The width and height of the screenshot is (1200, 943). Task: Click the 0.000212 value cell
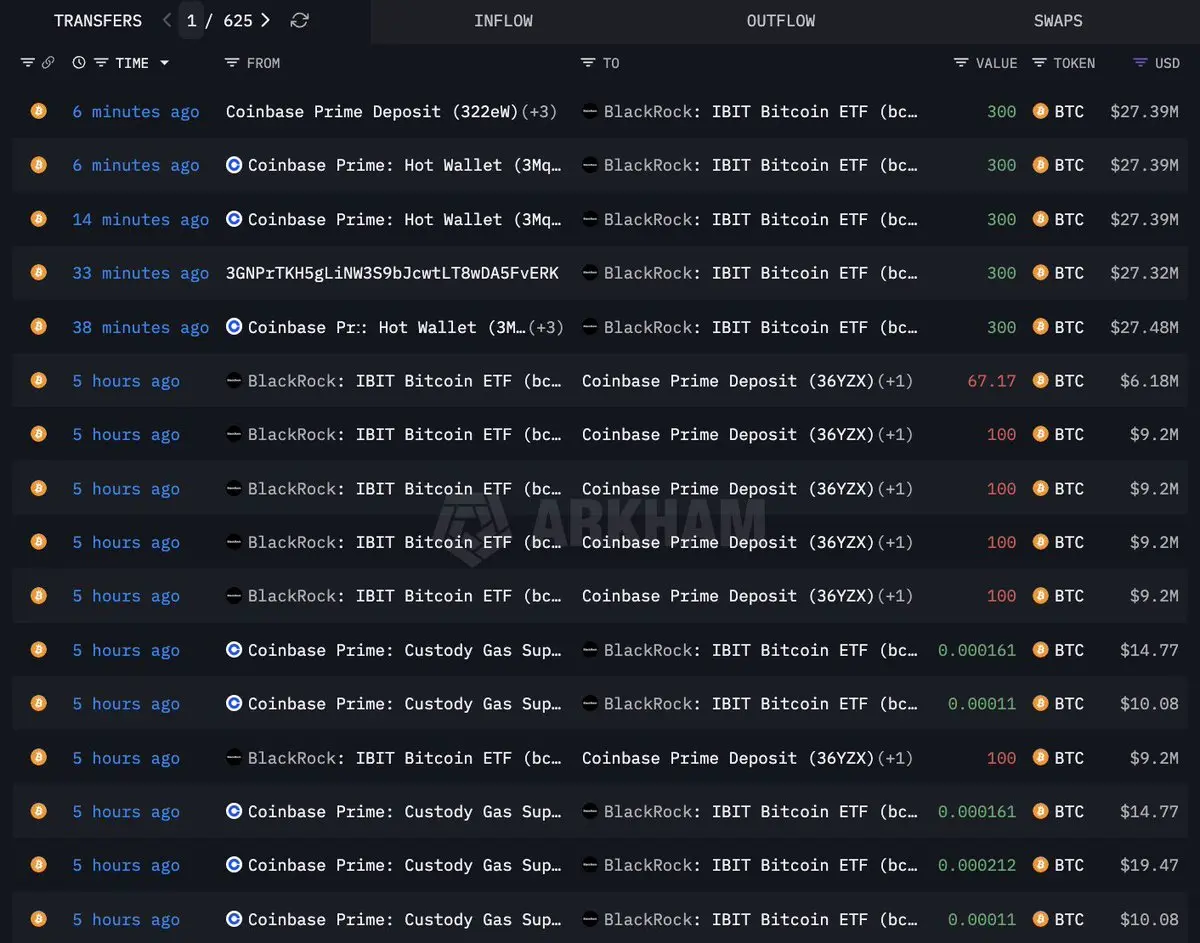pyautogui.click(x=977, y=865)
